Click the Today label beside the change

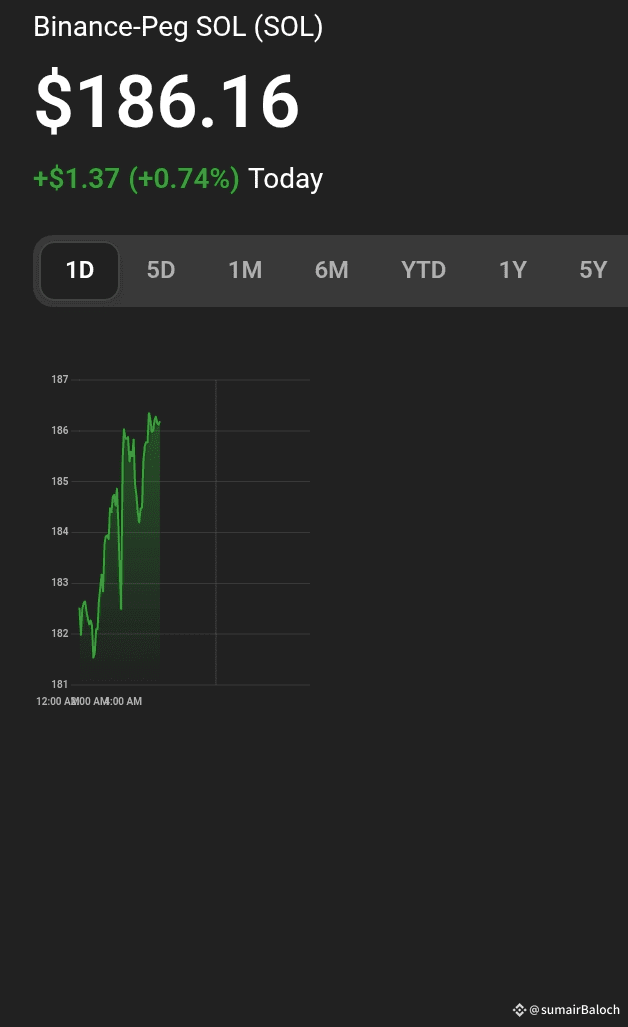[x=285, y=179]
